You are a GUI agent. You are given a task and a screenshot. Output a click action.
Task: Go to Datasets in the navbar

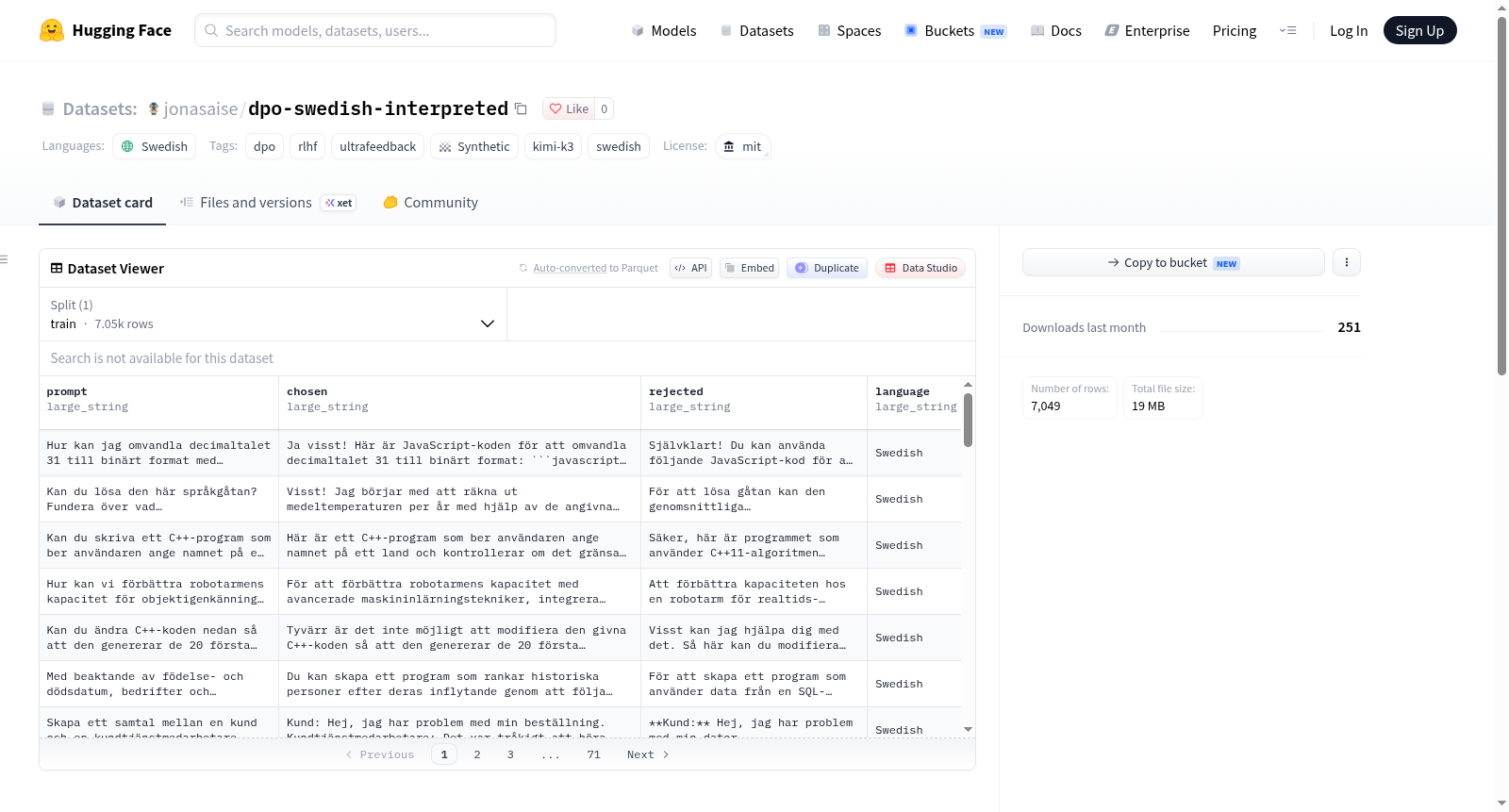click(x=756, y=30)
